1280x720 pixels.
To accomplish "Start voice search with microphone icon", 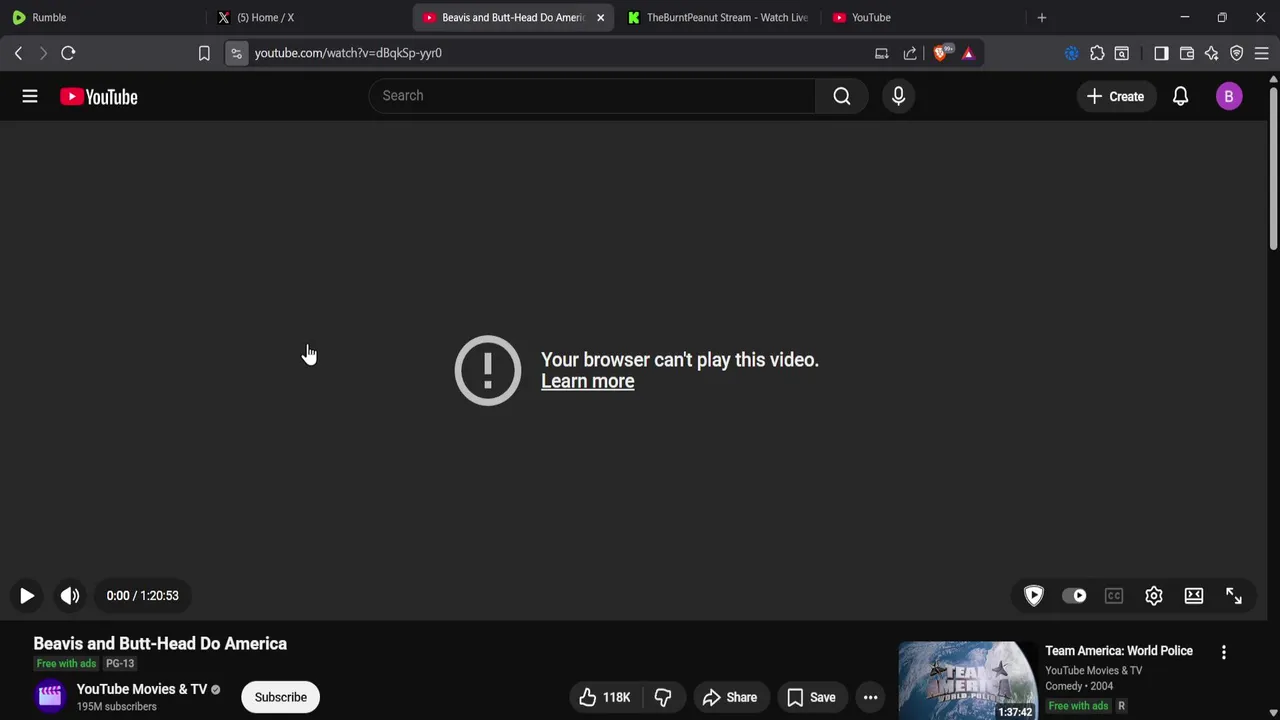I will tap(898, 96).
